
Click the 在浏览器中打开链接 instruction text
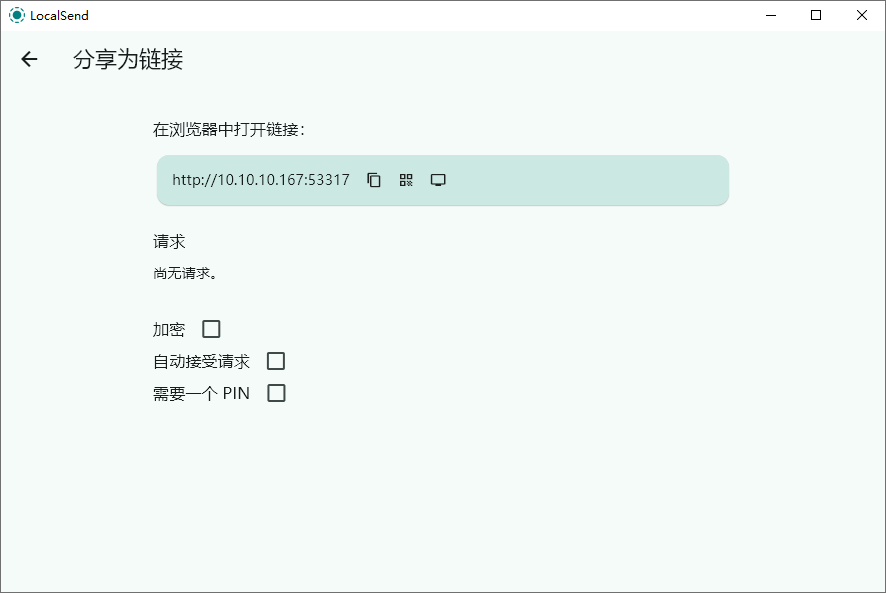pos(229,129)
